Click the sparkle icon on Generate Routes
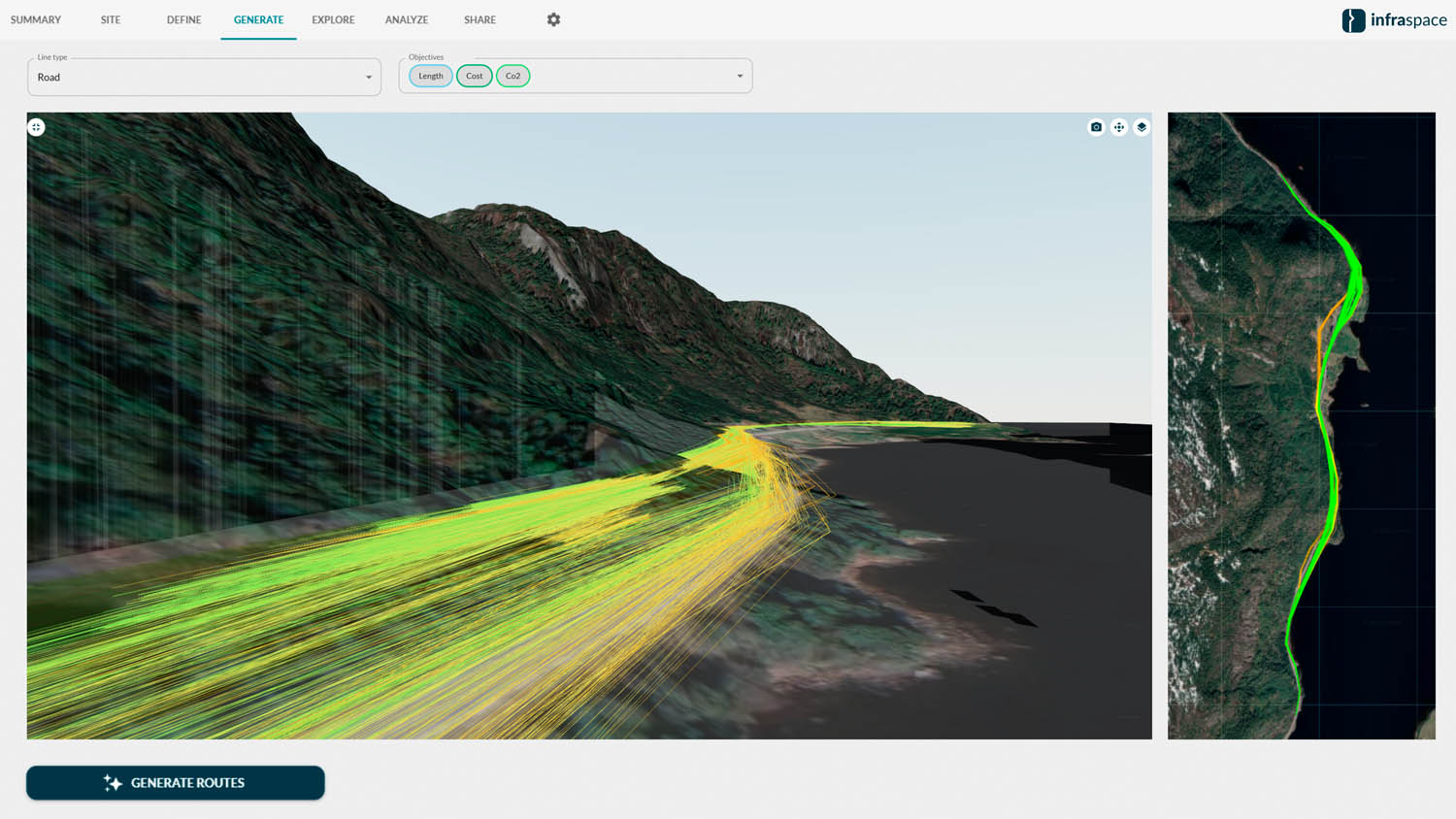1456x819 pixels. [x=113, y=783]
